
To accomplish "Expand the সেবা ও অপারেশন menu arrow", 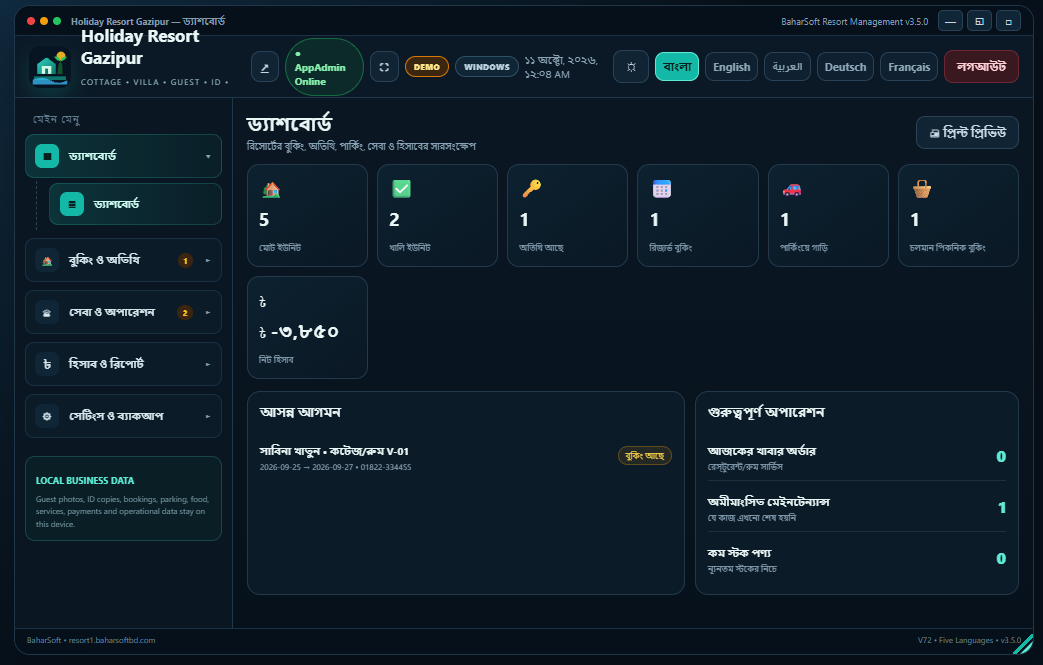I will pyautogui.click(x=208, y=313).
